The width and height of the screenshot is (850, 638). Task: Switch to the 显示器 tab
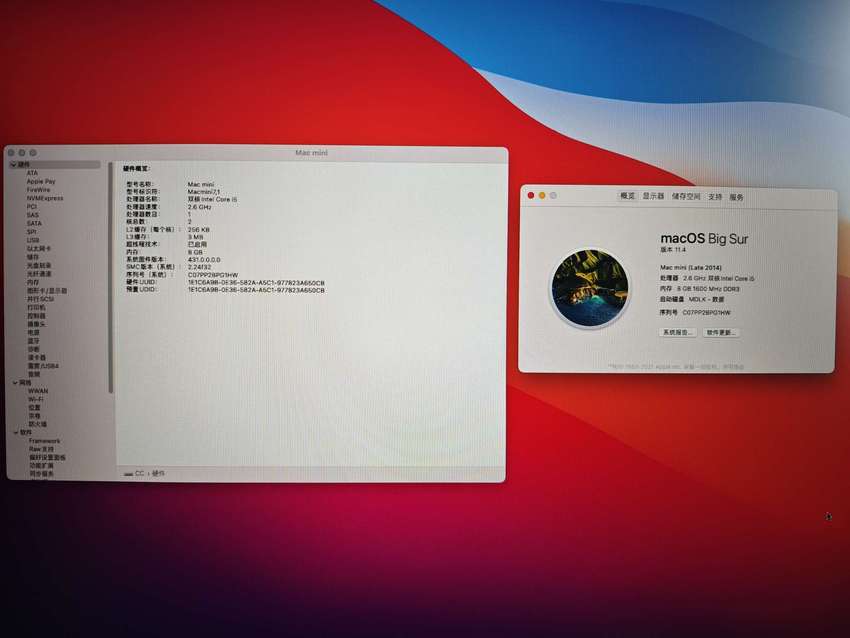(x=653, y=196)
